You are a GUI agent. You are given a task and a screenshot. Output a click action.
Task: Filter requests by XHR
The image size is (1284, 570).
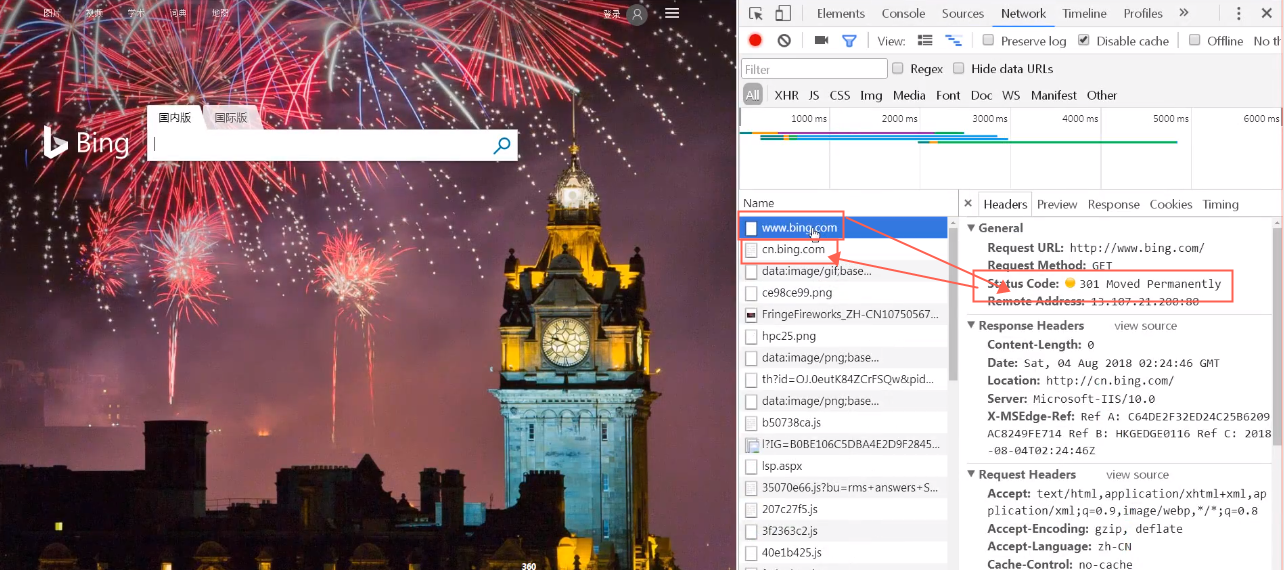(x=786, y=95)
